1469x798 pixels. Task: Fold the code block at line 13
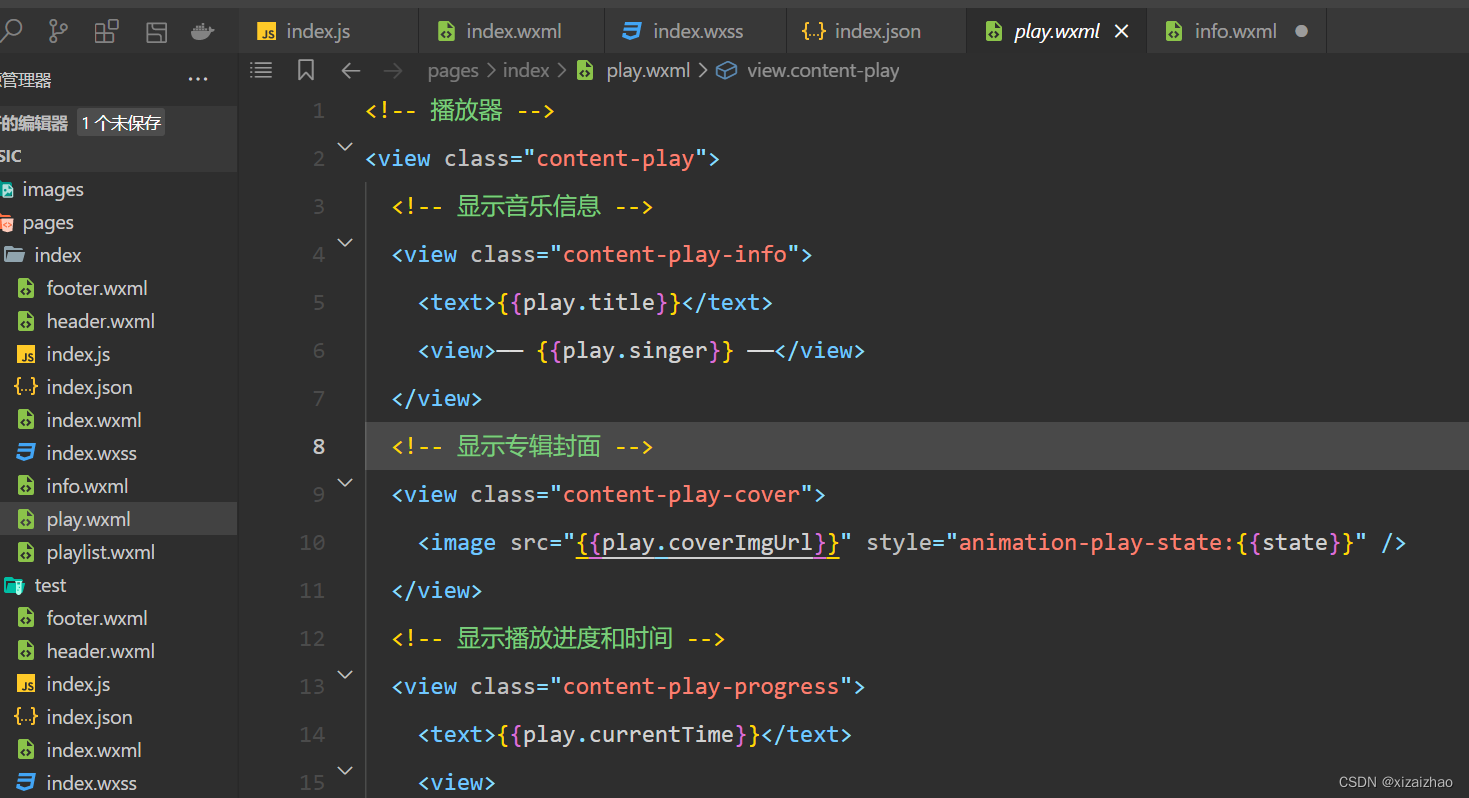(345, 675)
